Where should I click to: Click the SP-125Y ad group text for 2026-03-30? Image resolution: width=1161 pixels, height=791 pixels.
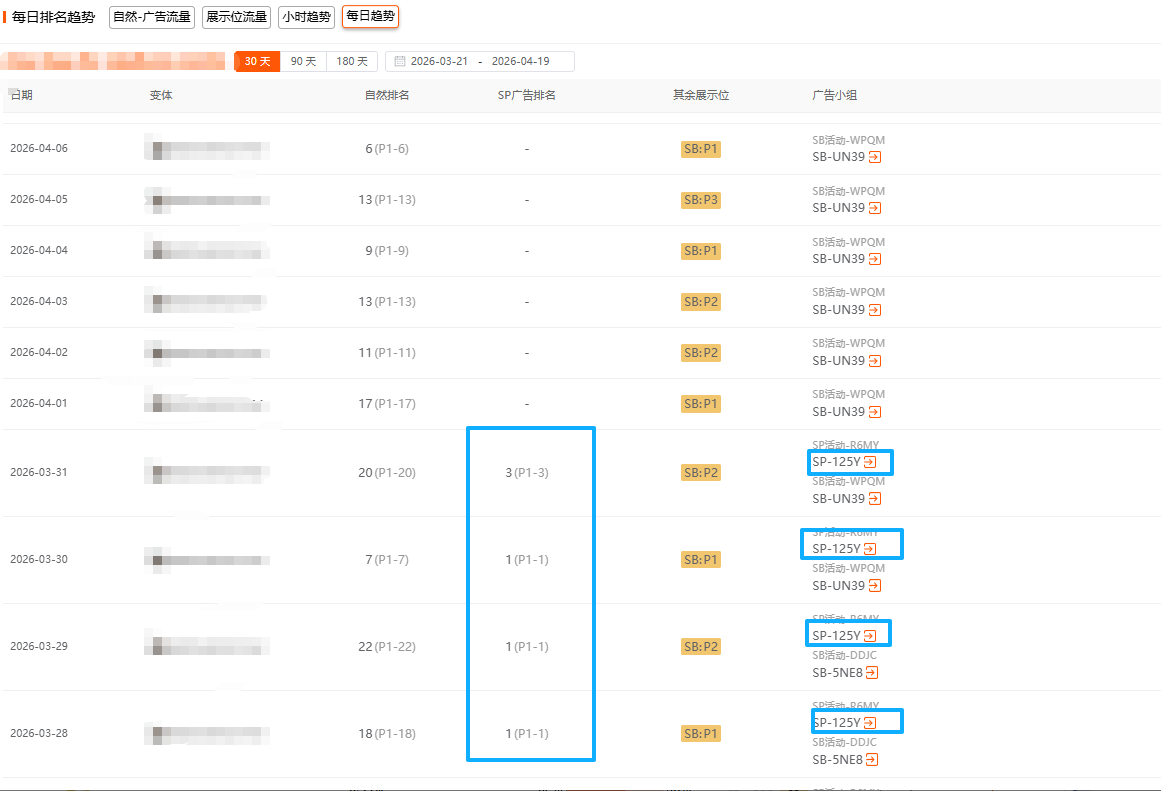pyautogui.click(x=836, y=549)
